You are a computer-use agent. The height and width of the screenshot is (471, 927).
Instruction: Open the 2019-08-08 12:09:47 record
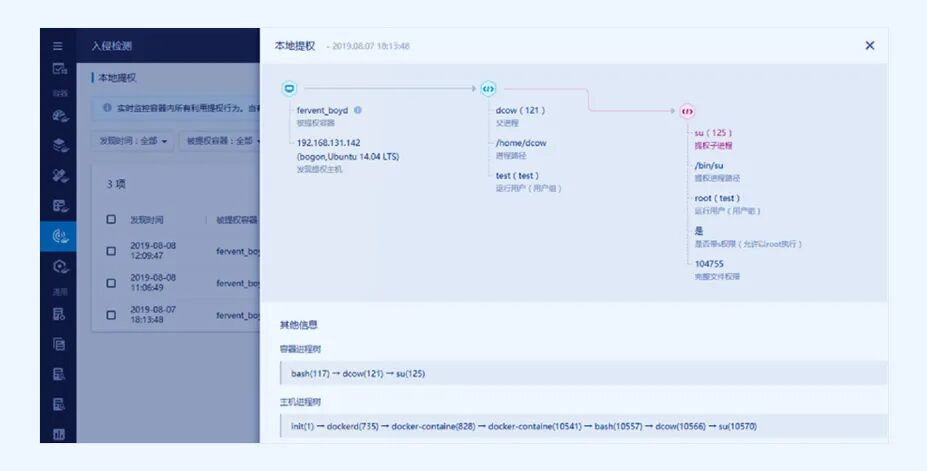pos(153,251)
